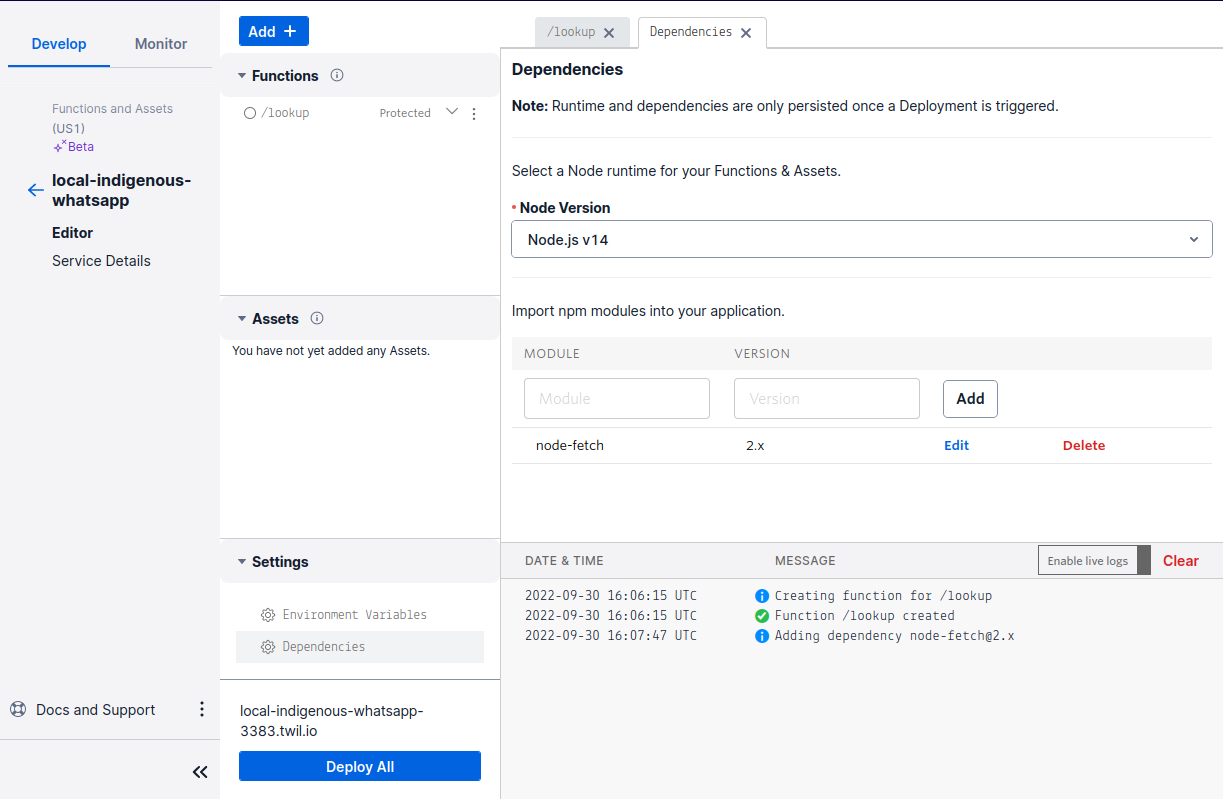Click the blue Add + button
This screenshot has width=1223, height=799.
pos(274,31)
